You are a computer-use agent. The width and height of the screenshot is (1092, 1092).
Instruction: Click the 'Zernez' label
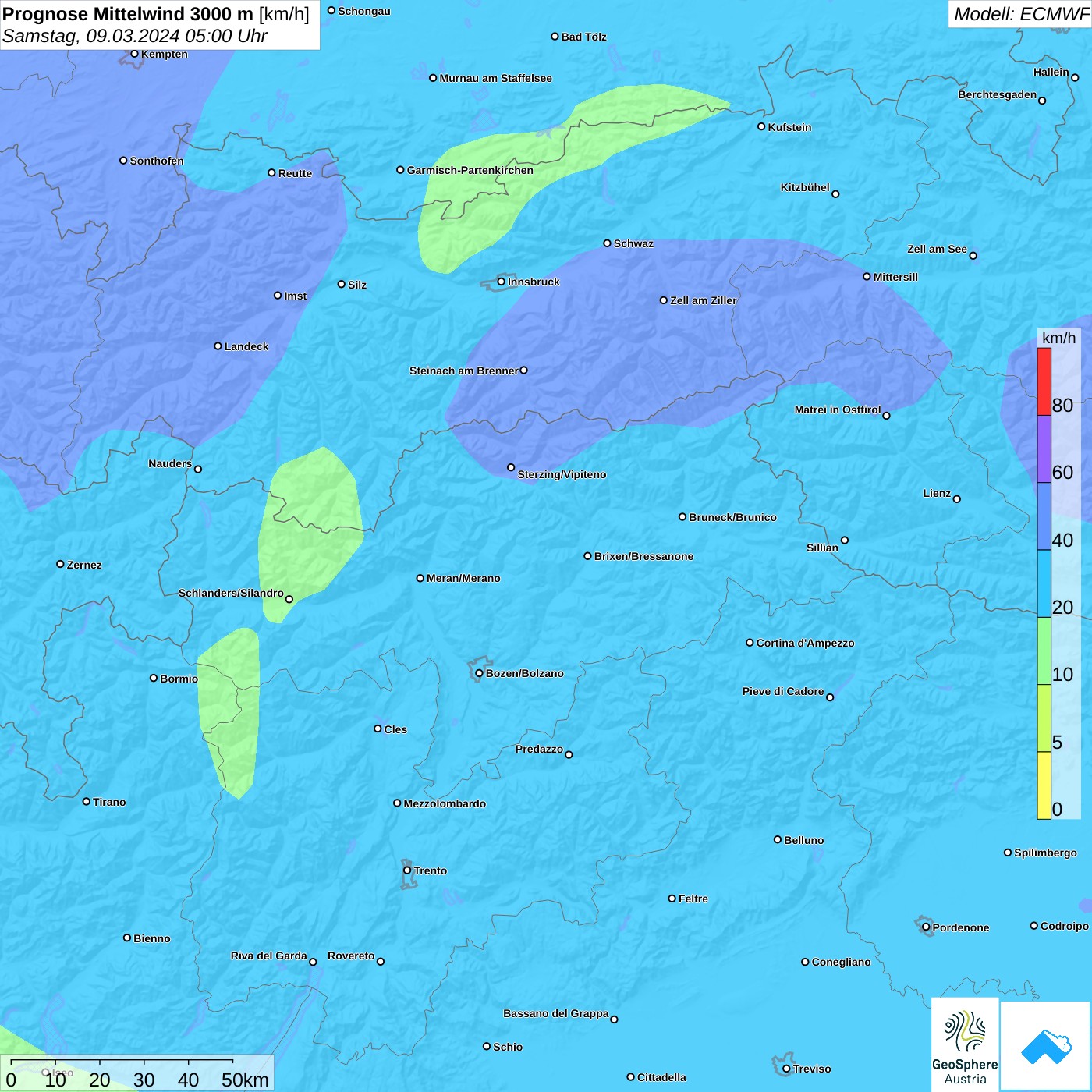84,565
